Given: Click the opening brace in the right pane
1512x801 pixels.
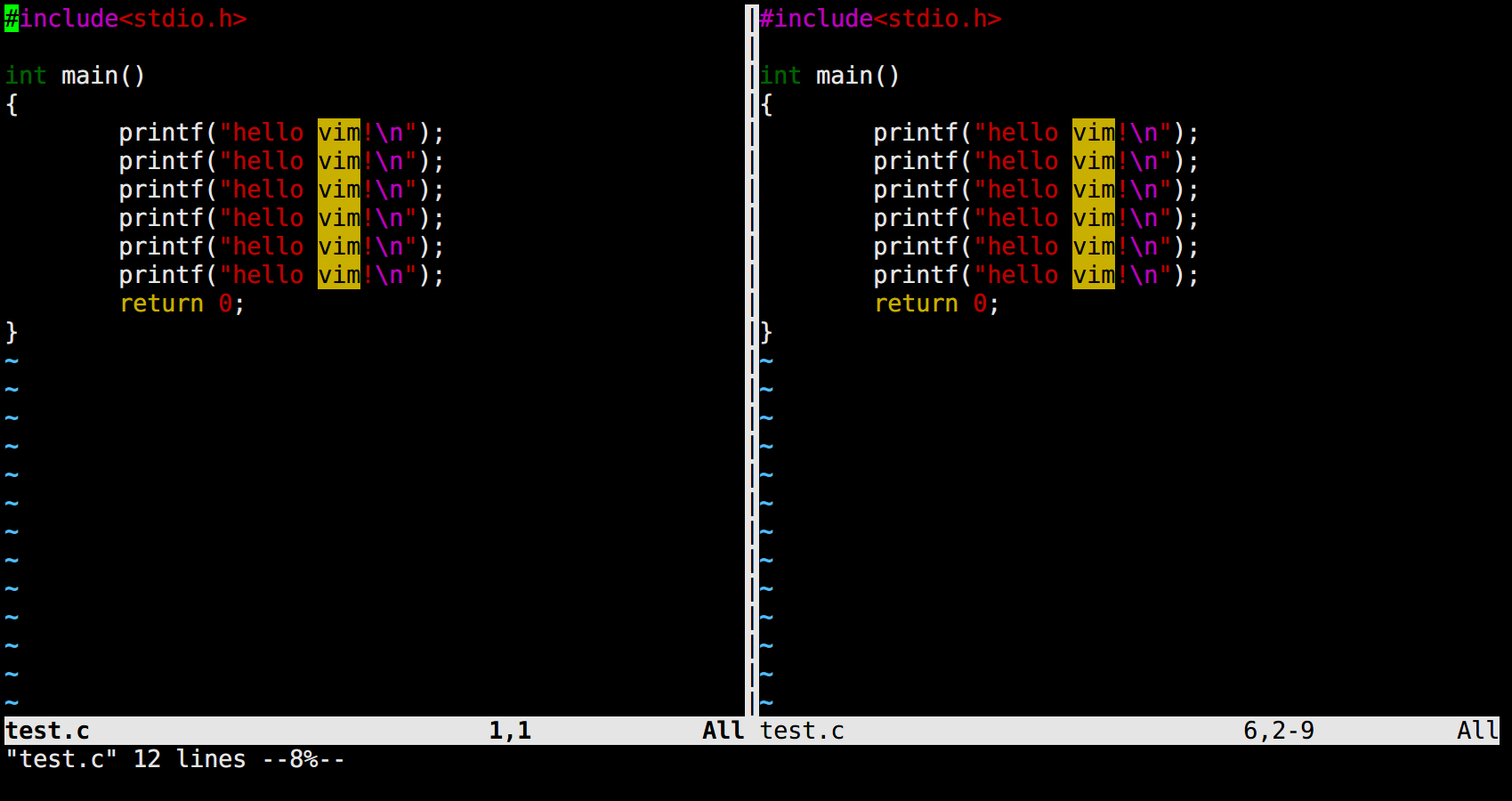Looking at the screenshot, I should (x=766, y=104).
